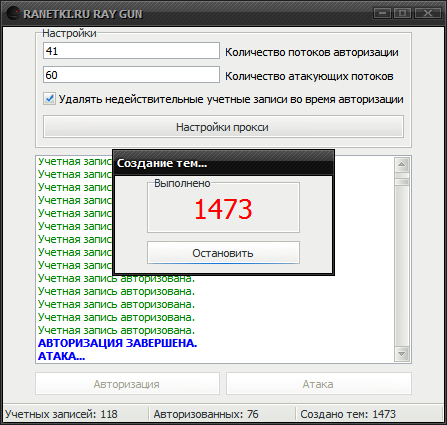Click the authorization threads count field showing 41
Viewport: 447px width, 425px height.
coord(131,51)
